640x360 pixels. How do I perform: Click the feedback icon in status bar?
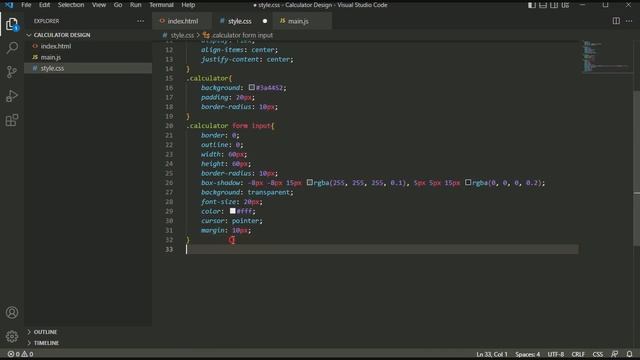point(614,354)
